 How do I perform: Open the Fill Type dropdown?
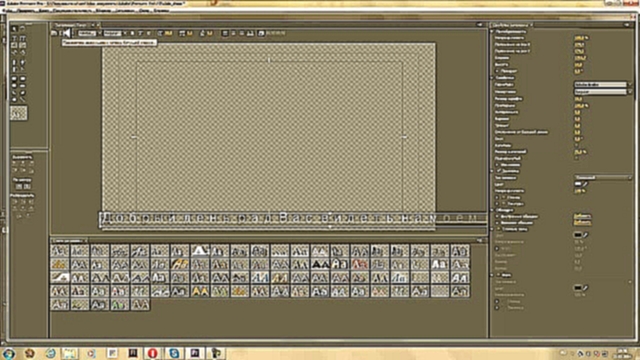click(x=603, y=178)
